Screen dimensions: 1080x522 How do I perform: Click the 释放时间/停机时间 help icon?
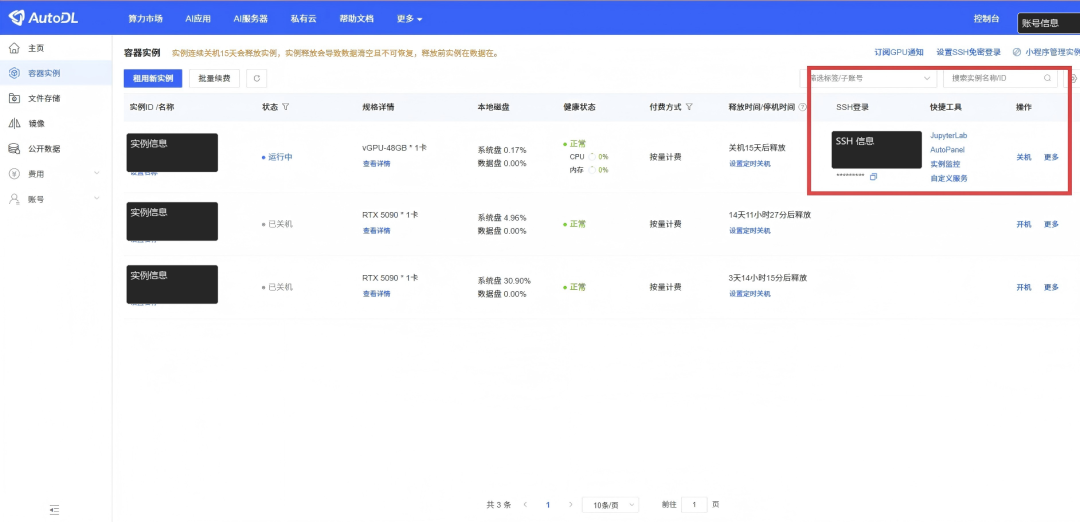point(802,107)
